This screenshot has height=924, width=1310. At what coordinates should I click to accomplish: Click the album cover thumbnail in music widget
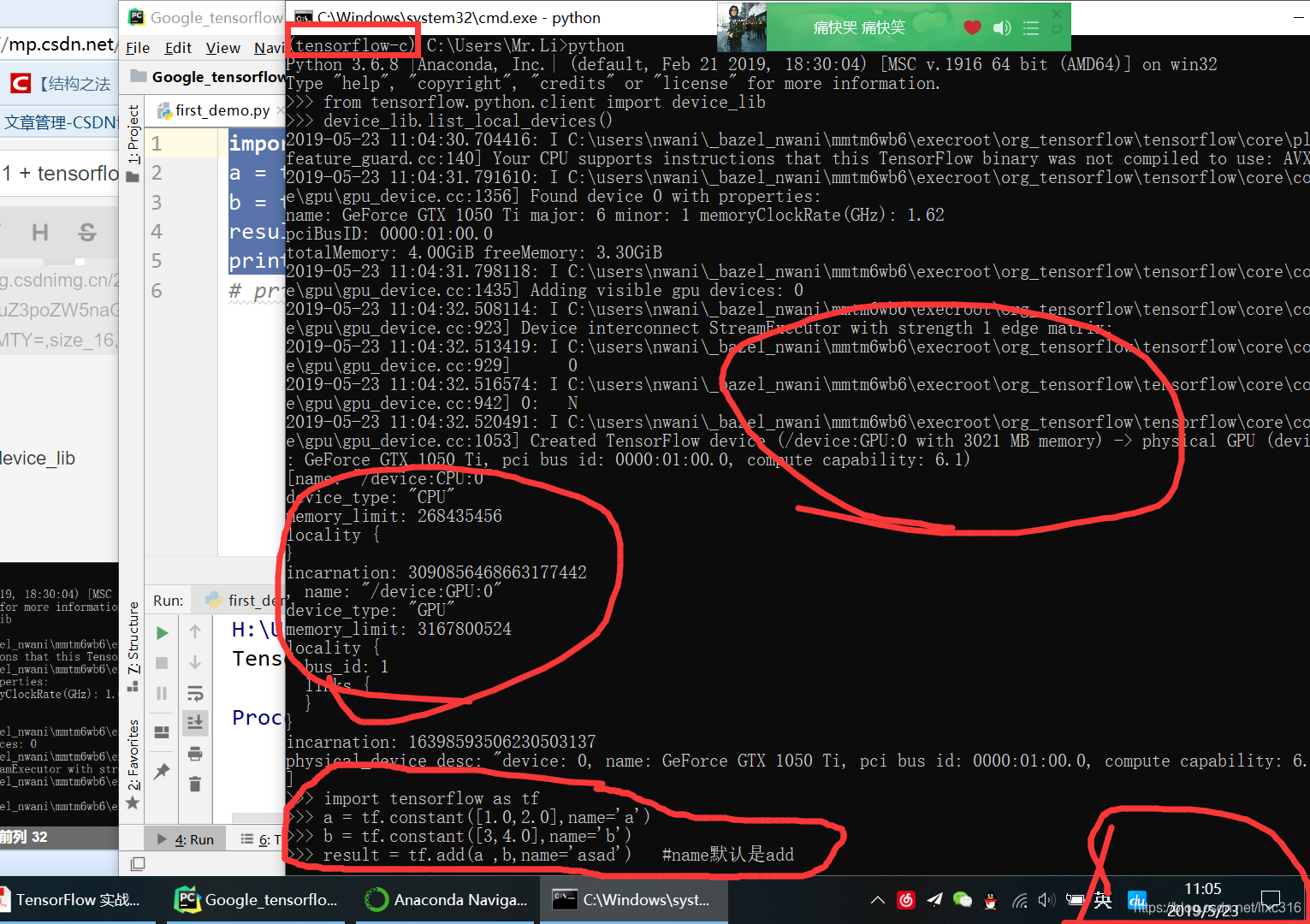(742, 27)
